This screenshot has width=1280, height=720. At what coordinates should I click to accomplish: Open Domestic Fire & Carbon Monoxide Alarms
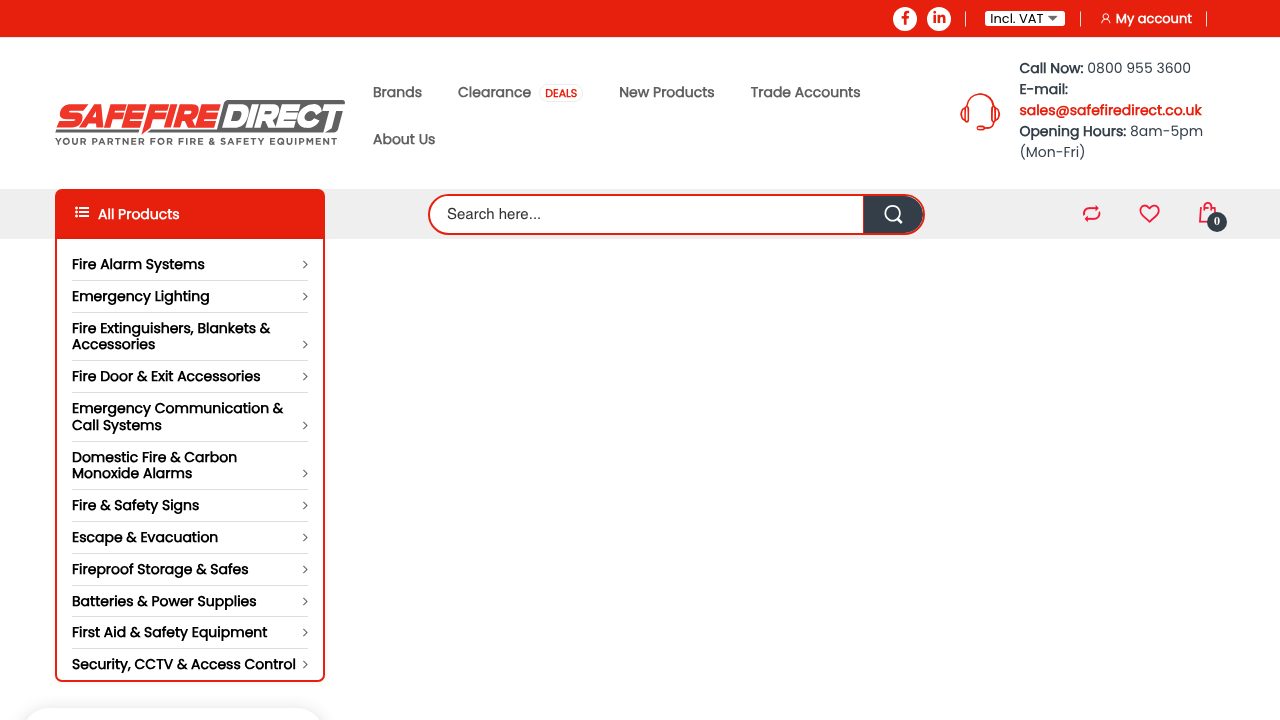click(x=155, y=465)
